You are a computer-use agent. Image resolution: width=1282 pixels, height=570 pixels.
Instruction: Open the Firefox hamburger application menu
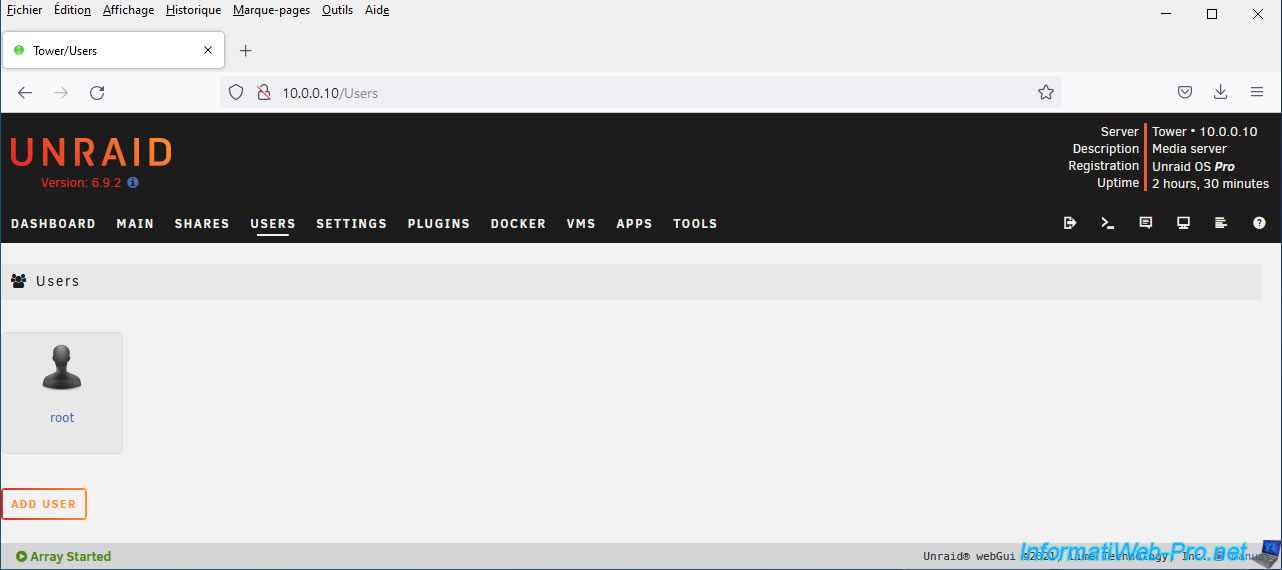[x=1257, y=92]
